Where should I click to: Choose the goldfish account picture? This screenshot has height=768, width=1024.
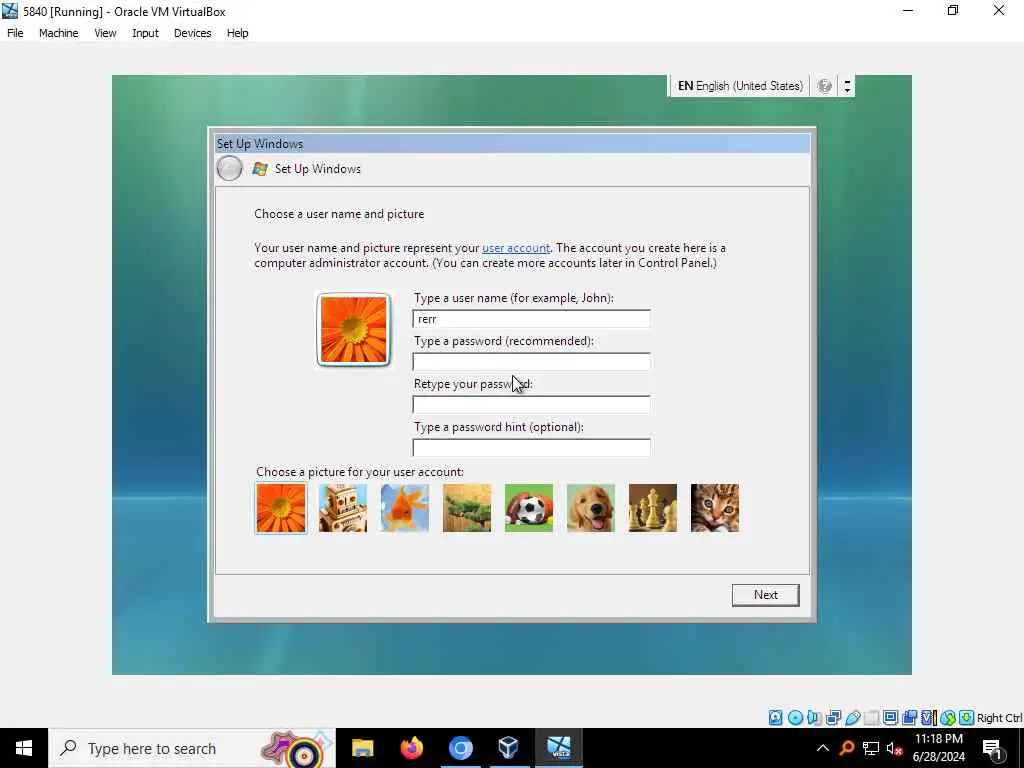pos(405,508)
